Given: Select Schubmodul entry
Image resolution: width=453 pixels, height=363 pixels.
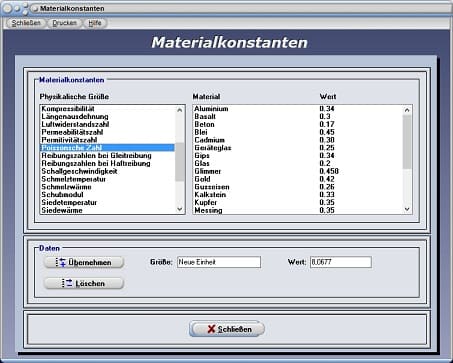Looking at the screenshot, I should coord(107,195).
